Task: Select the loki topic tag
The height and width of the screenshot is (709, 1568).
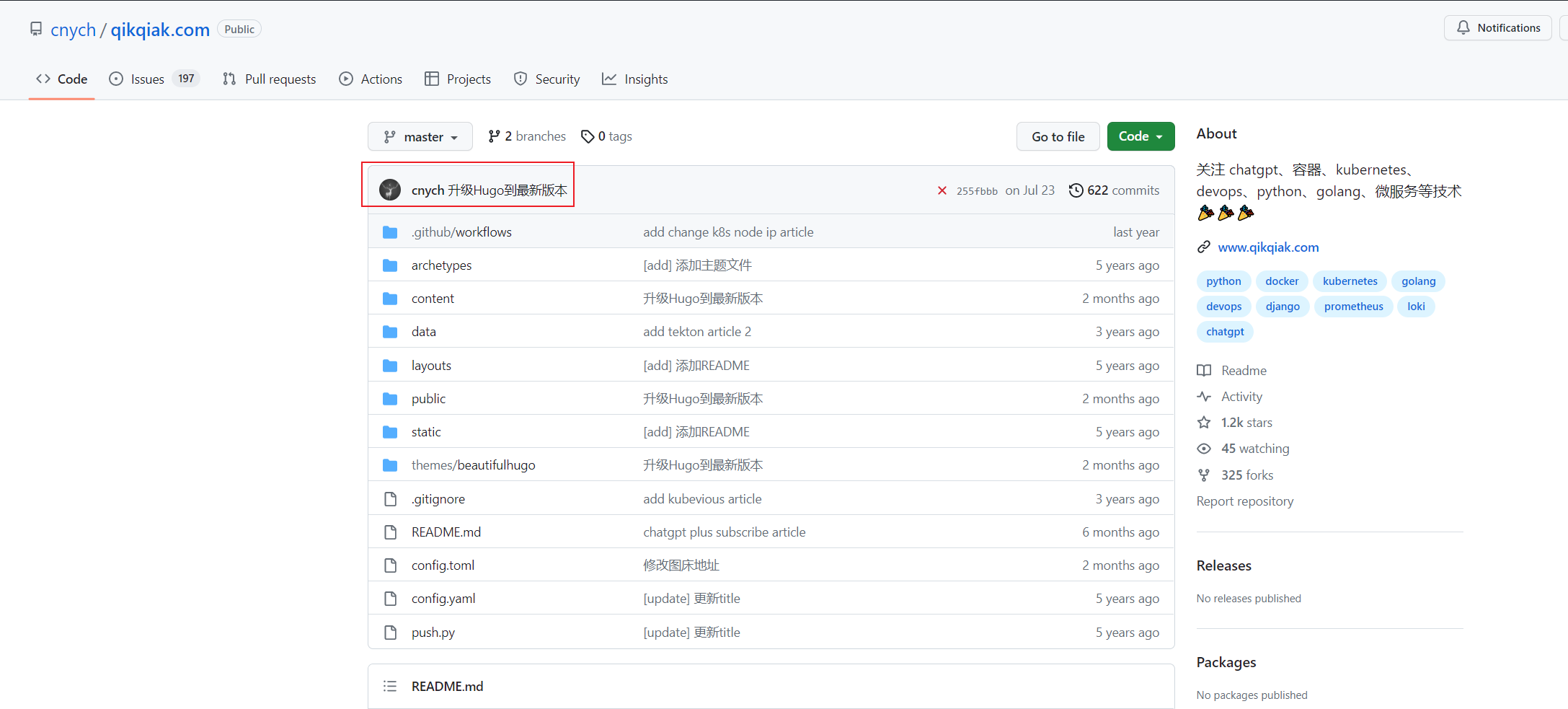Action: (1416, 307)
